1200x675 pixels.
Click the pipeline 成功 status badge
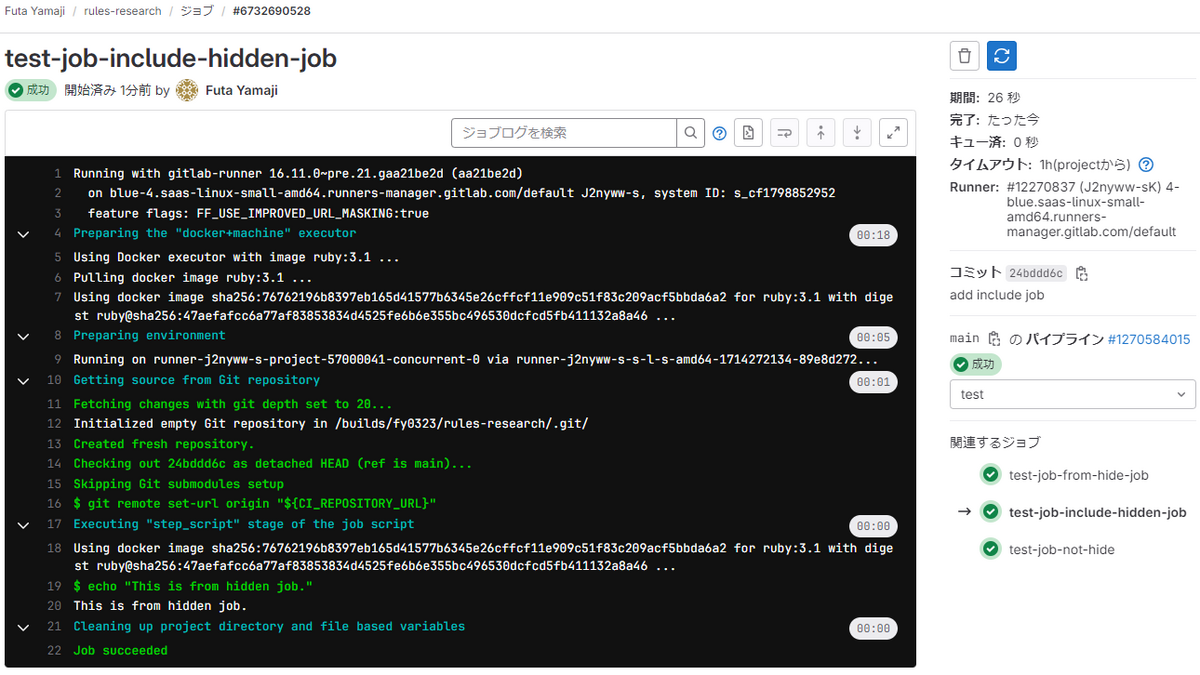pos(975,364)
